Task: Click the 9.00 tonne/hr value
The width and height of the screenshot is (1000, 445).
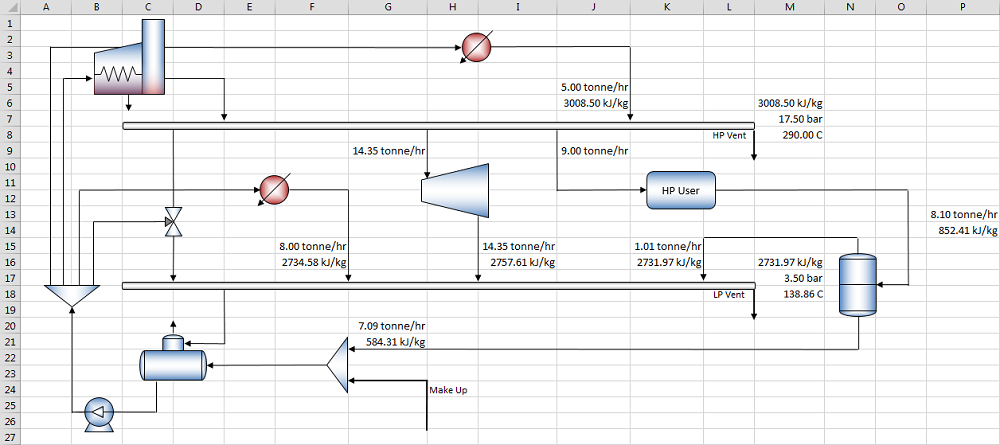Action: (594, 151)
